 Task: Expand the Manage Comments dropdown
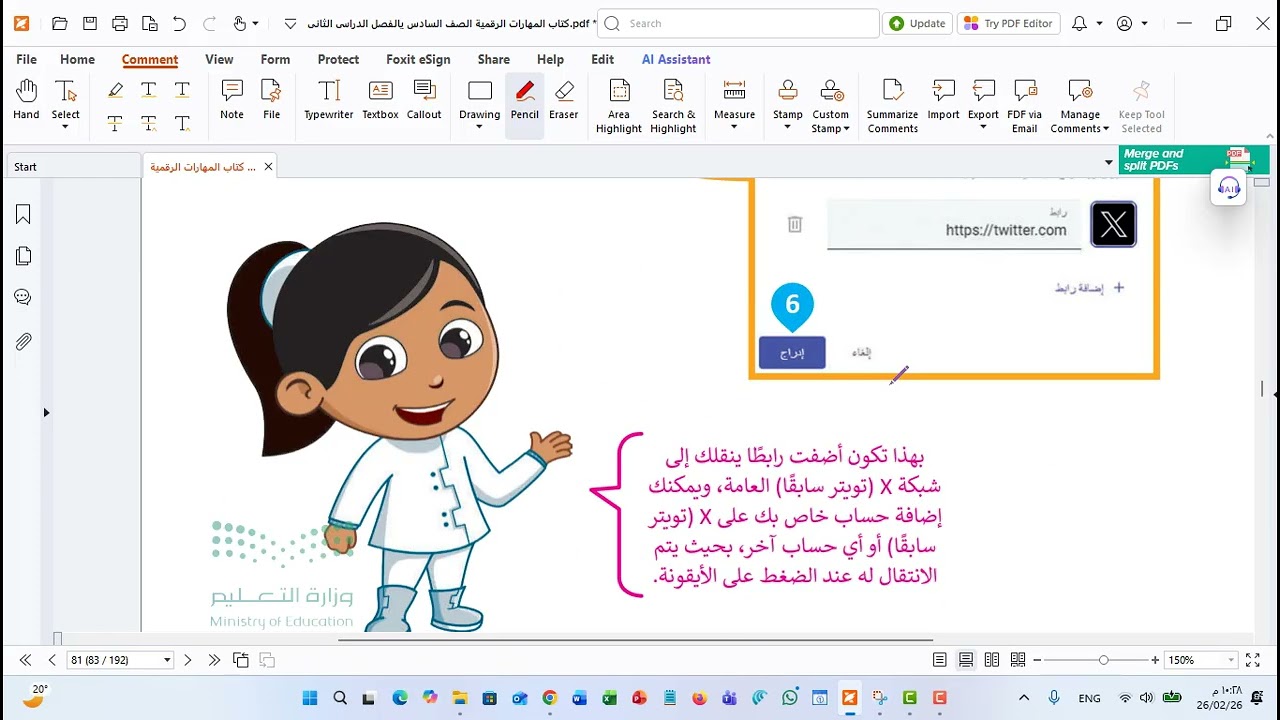tap(1105, 129)
